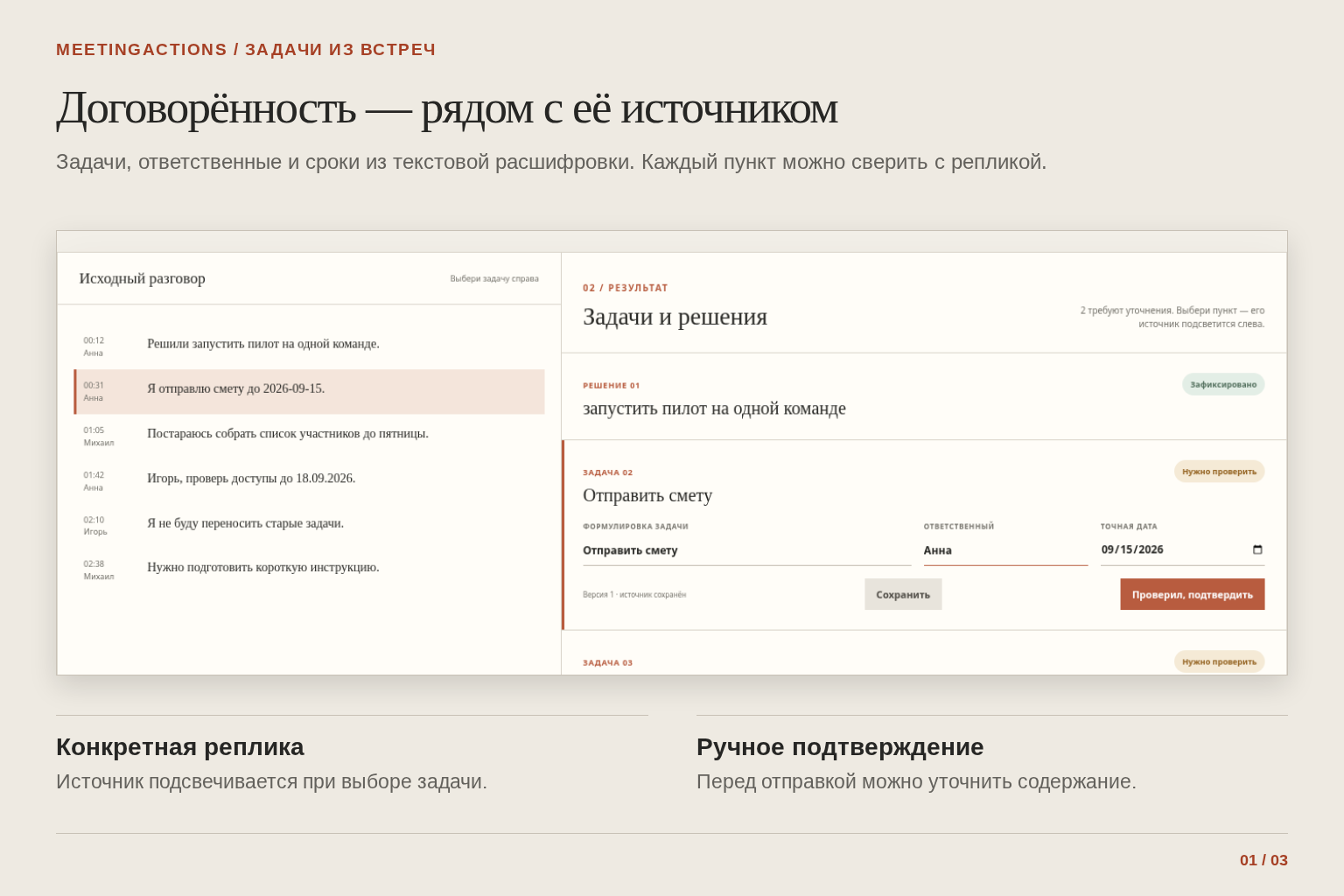Click the Исходный разговор panel heading
Viewport: 1344px width, 896px height.
pyautogui.click(x=142, y=278)
